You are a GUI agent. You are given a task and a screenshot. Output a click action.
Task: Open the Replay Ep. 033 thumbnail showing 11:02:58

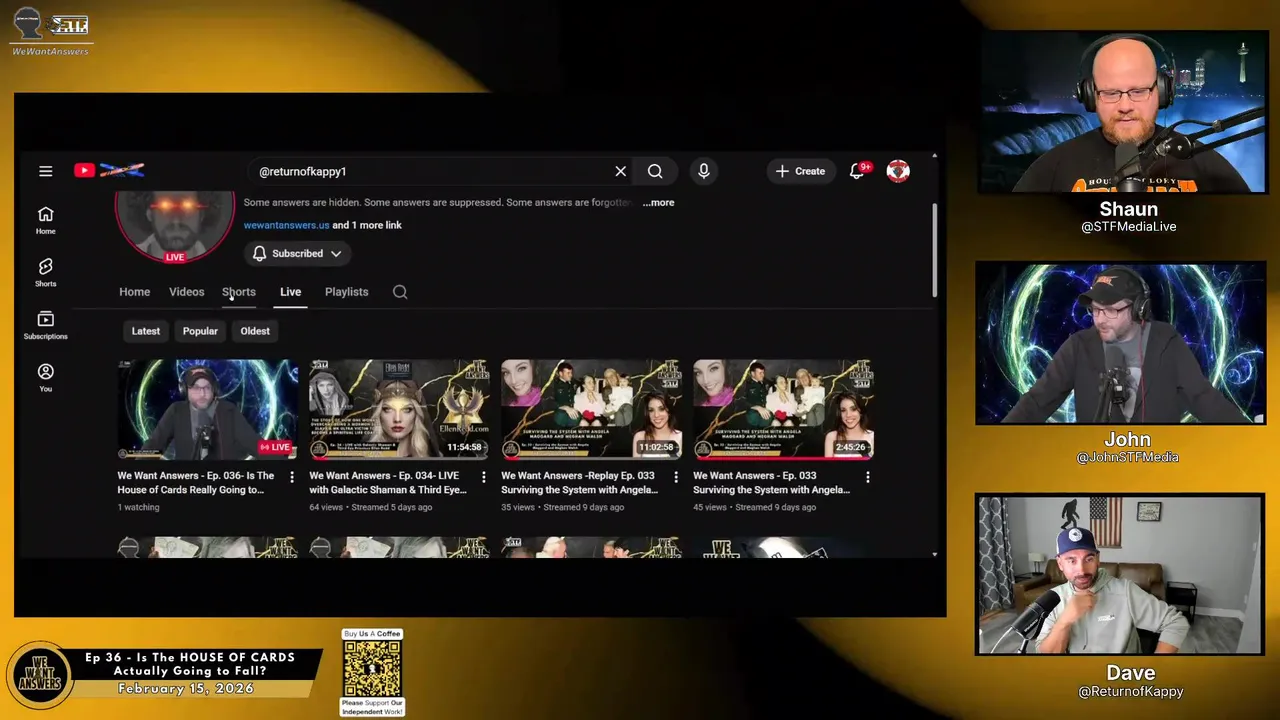pyautogui.click(x=592, y=409)
